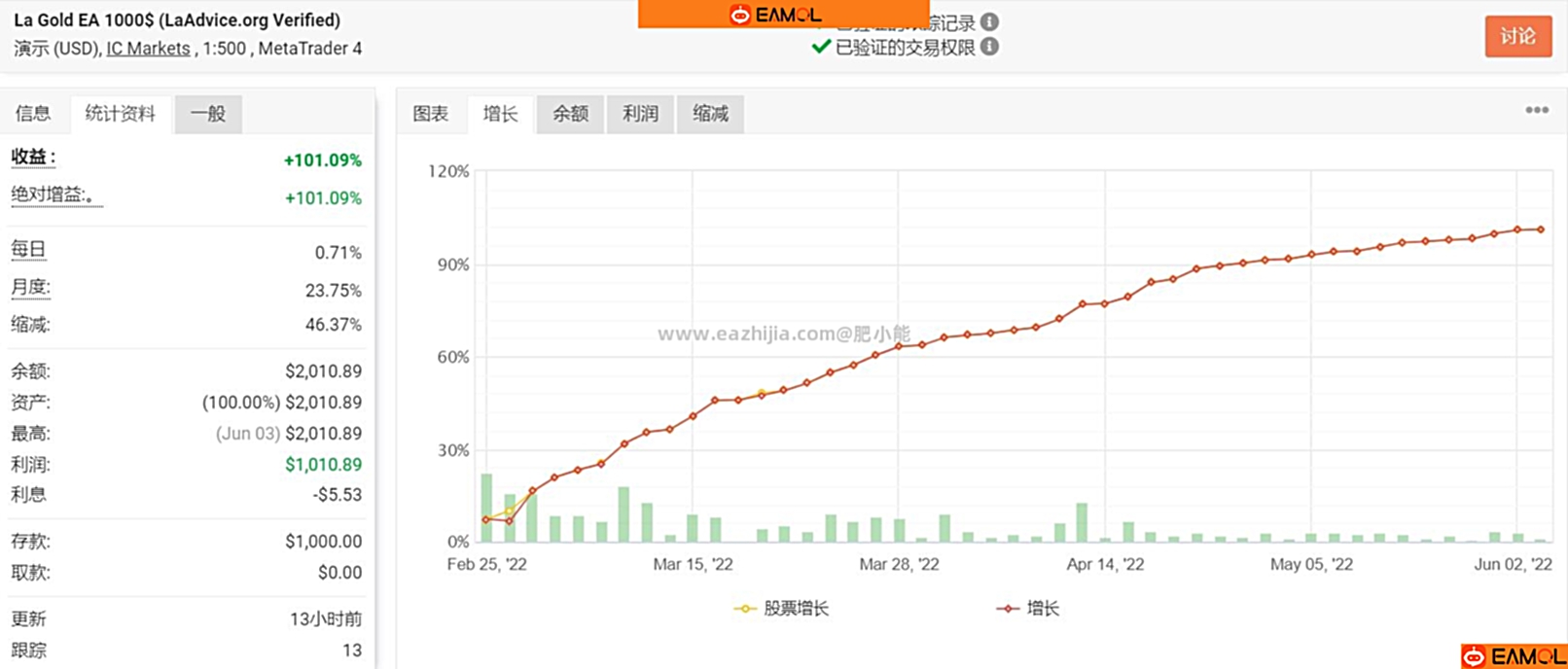The image size is (1568, 669).
Task: Click the 月度 label
Action: [30, 288]
